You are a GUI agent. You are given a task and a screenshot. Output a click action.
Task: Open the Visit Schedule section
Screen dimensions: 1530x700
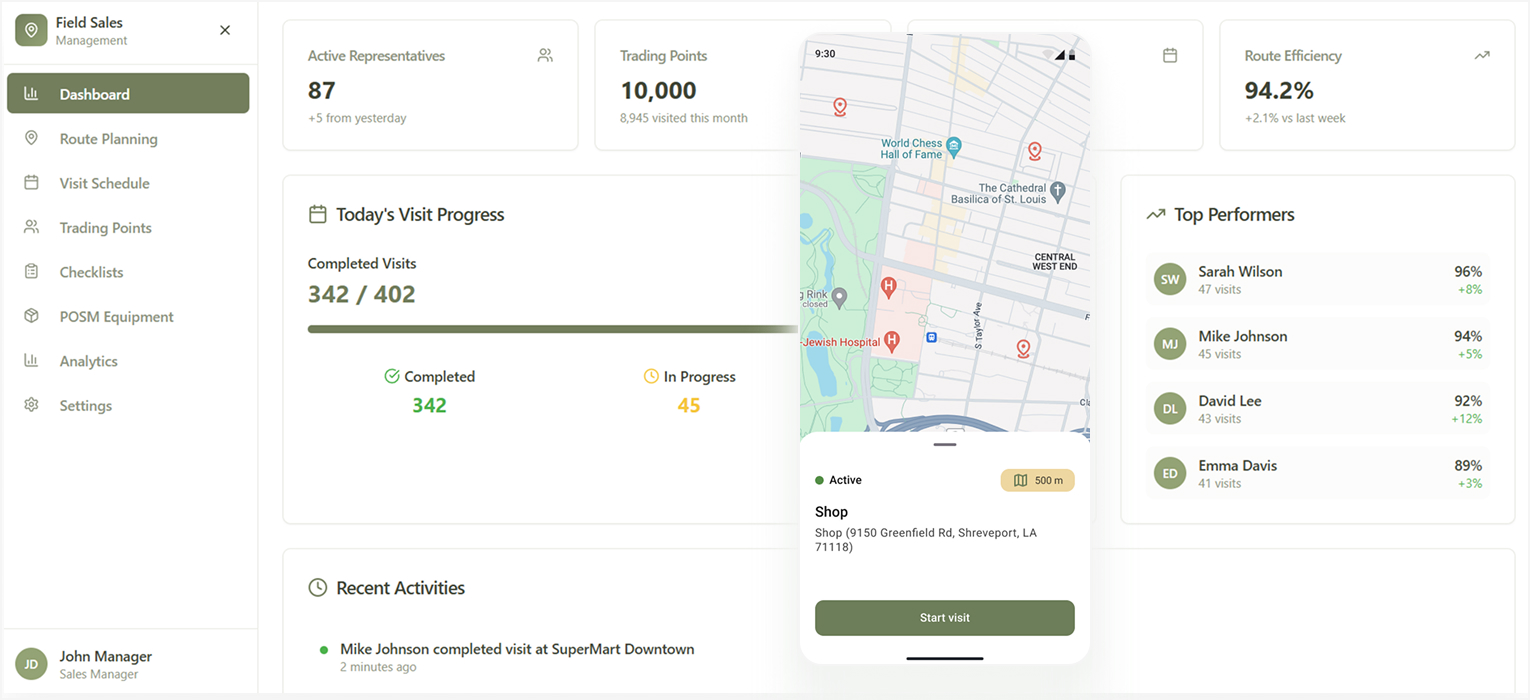pyautogui.click(x=104, y=183)
